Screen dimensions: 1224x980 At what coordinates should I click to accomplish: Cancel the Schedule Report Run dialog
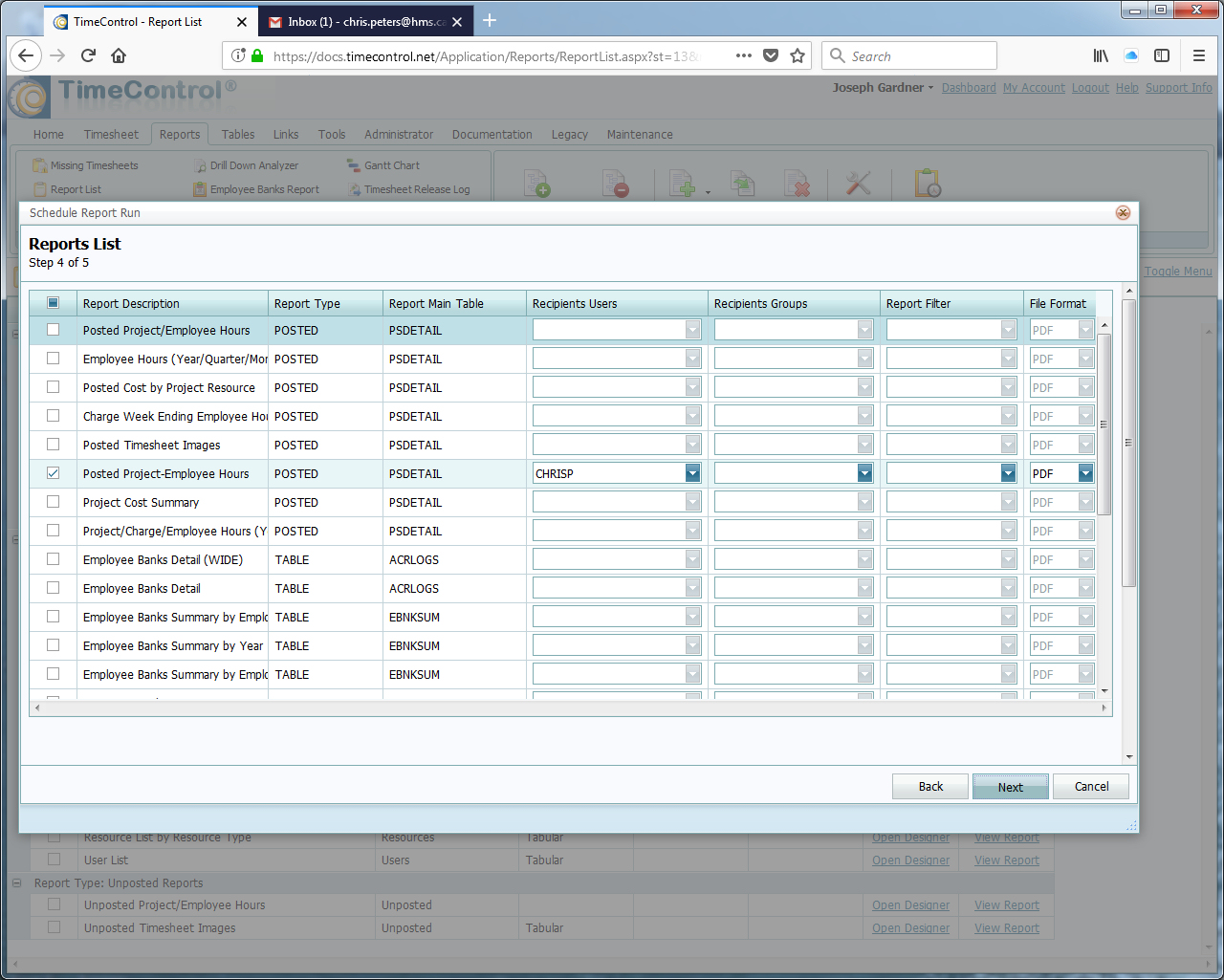pos(1091,787)
